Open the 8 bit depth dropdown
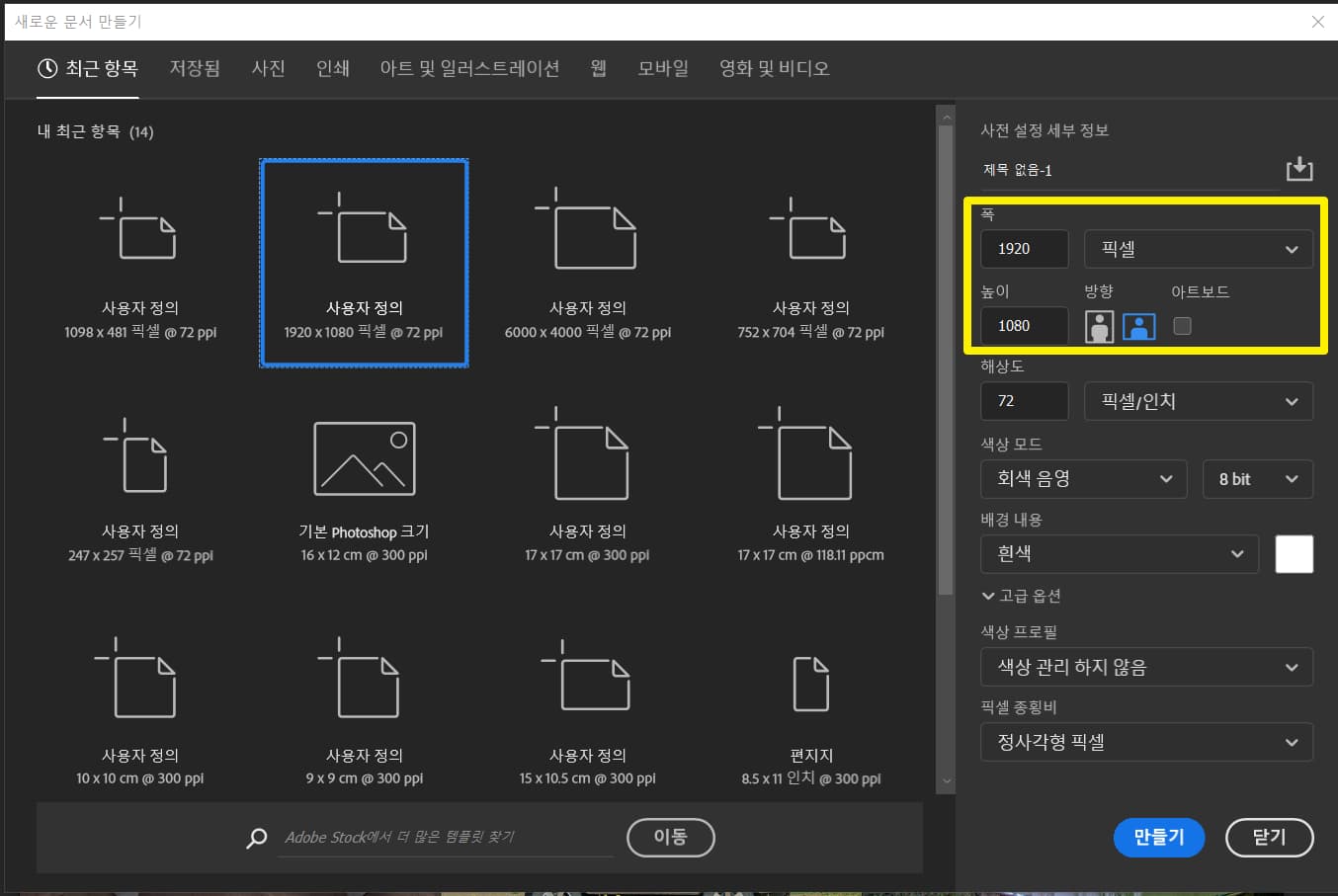Screen dimensions: 1338x896 [x=1258, y=479]
